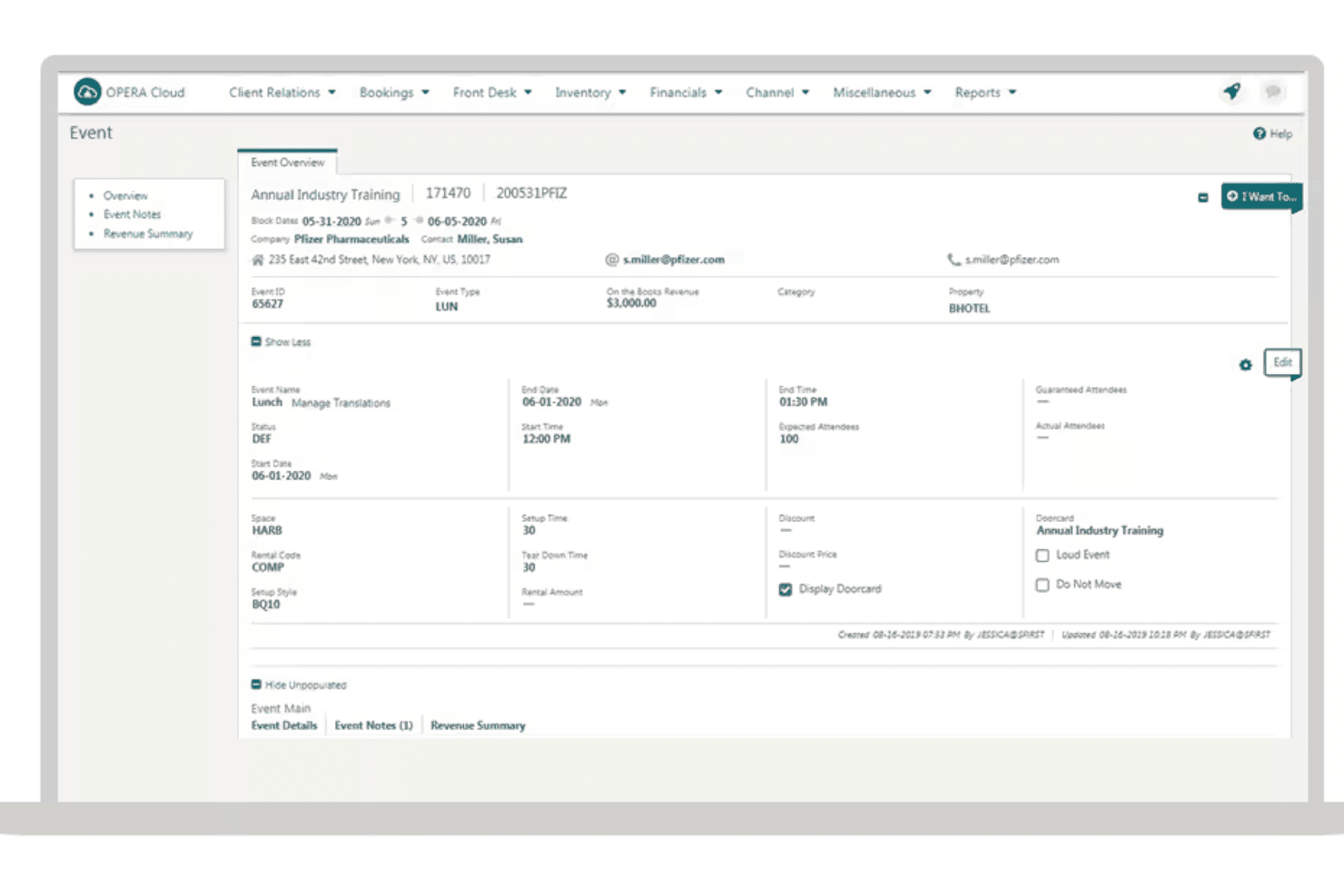Toggle Hide Unpopulated fields
The width and height of the screenshot is (1344, 896).
pyautogui.click(x=299, y=685)
